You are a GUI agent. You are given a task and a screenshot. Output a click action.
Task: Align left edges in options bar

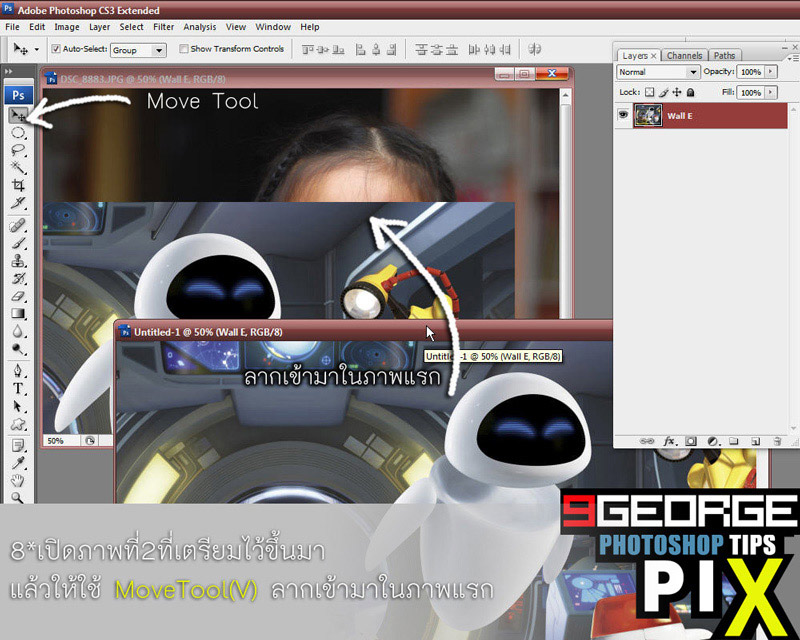click(361, 50)
